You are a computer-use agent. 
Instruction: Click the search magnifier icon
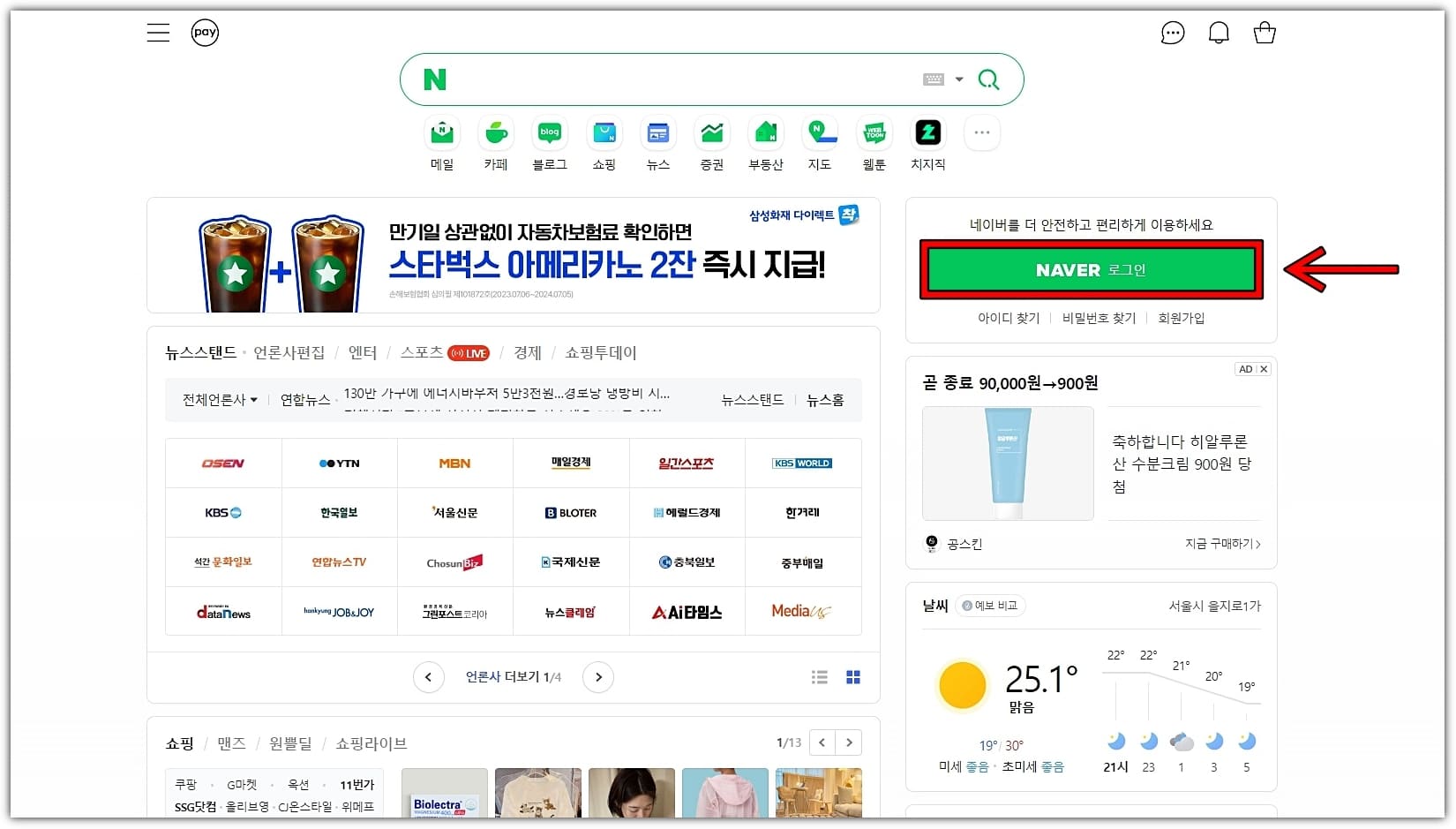point(988,79)
